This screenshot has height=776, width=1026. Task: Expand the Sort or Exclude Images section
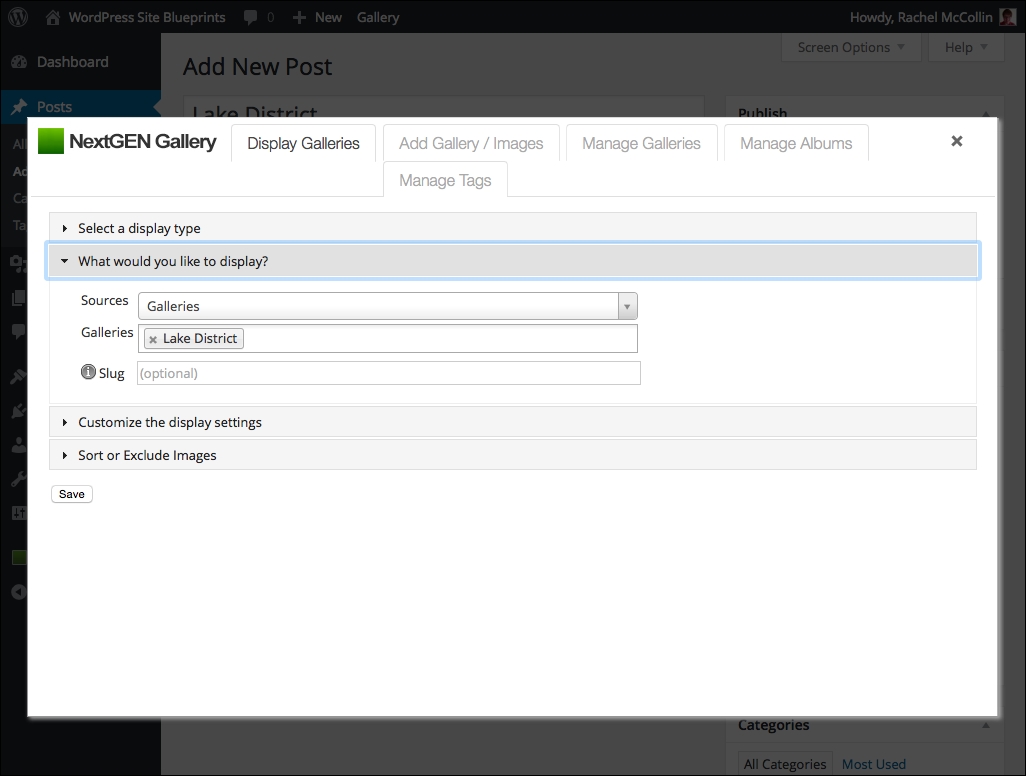[513, 455]
